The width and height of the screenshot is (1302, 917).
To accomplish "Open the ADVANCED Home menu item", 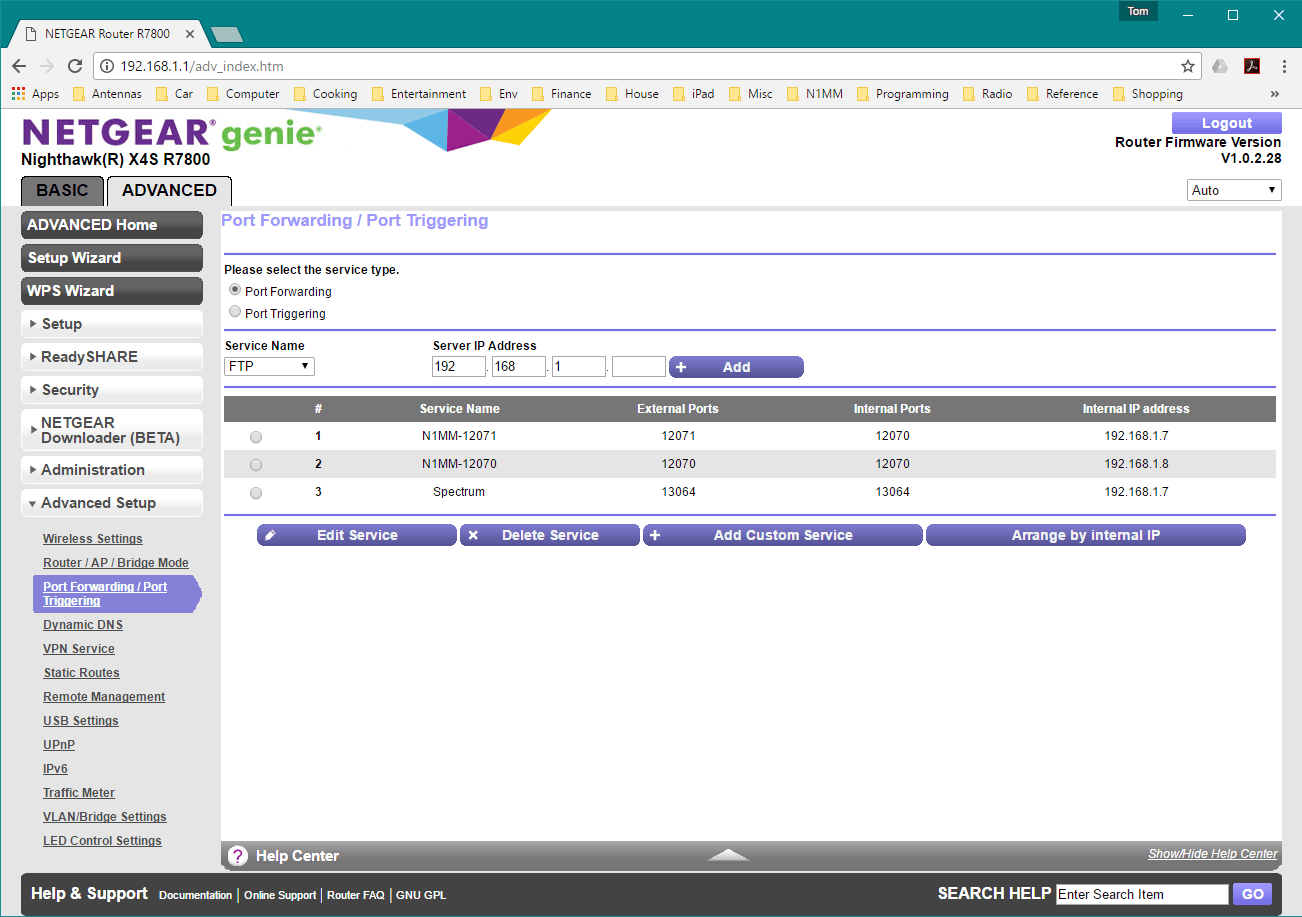I will pos(112,225).
